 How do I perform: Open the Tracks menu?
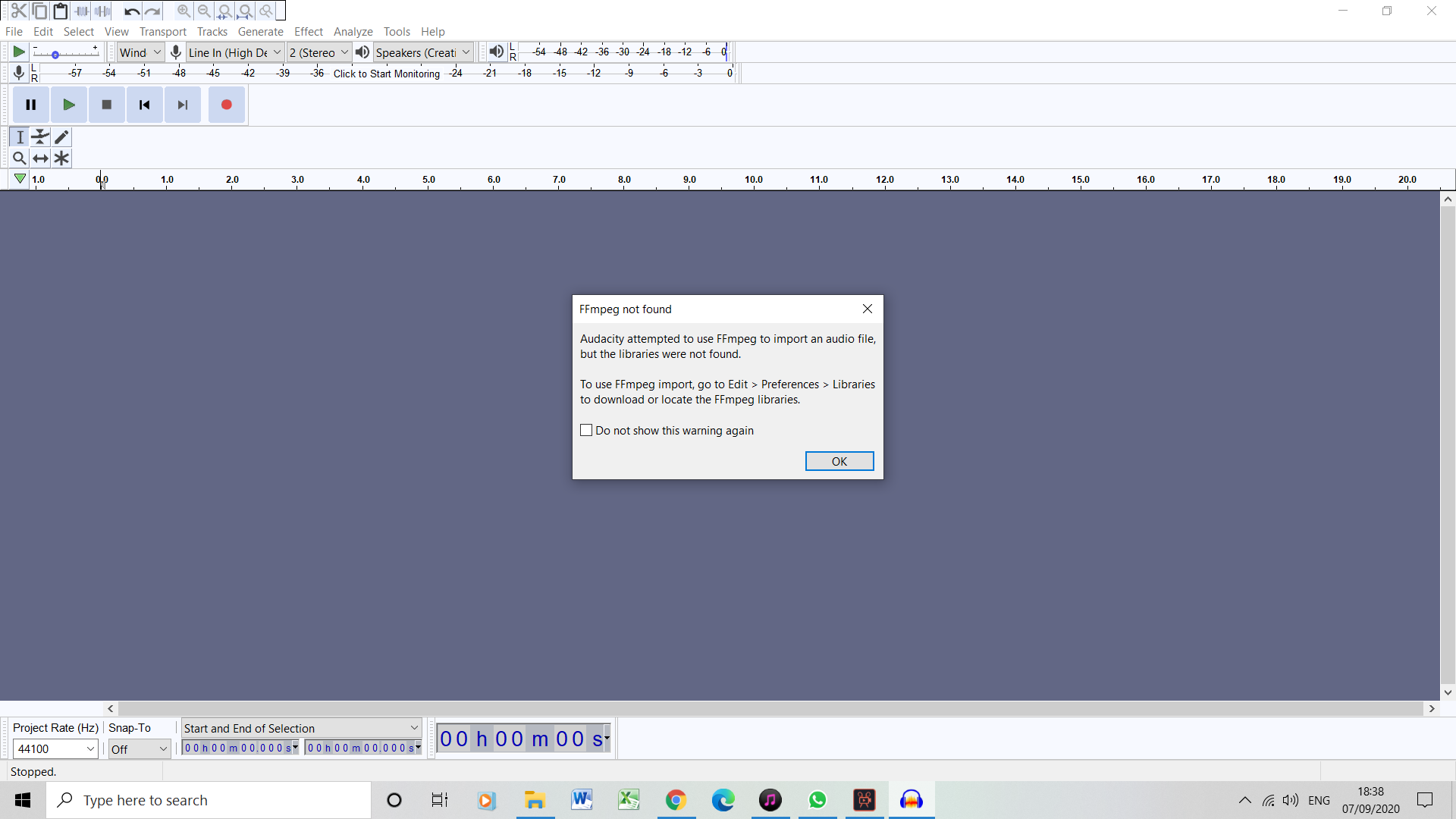(x=212, y=31)
